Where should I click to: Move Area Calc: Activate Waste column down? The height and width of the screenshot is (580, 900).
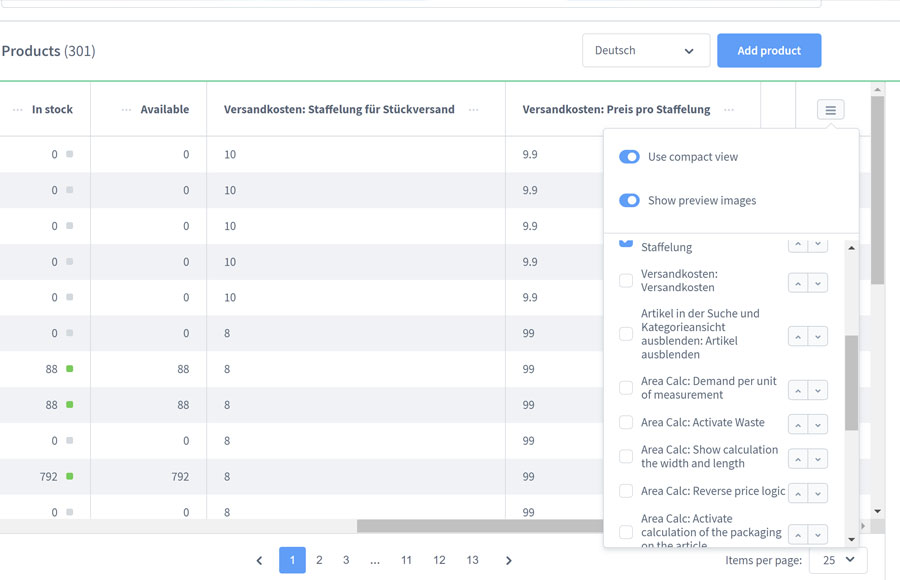pyautogui.click(x=818, y=425)
